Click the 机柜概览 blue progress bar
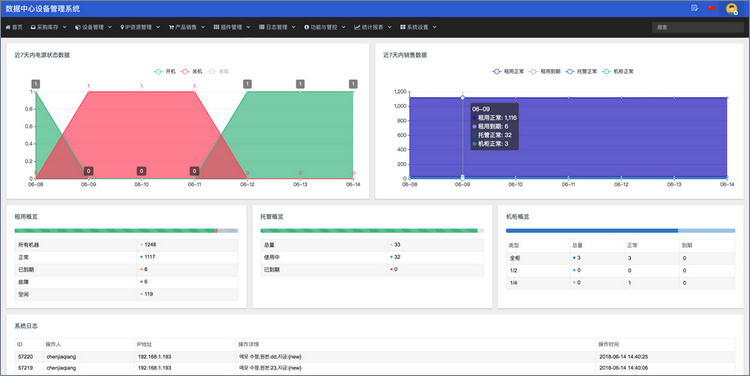This screenshot has width=750, height=376. point(620,231)
